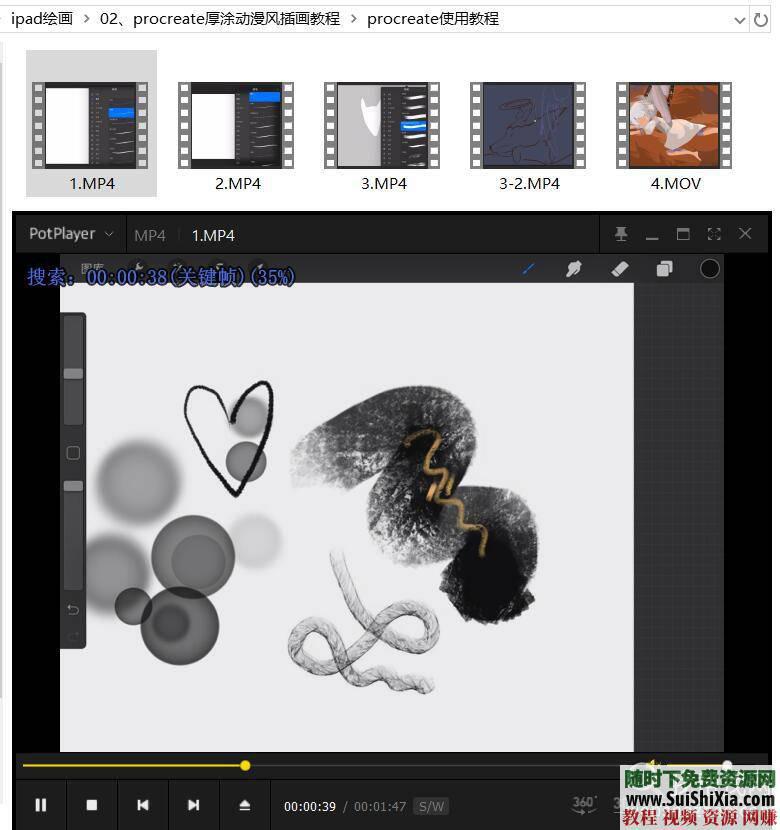This screenshot has height=830, width=780.
Task: Select the 3.MP4 file thumbnail
Action: tap(382, 125)
